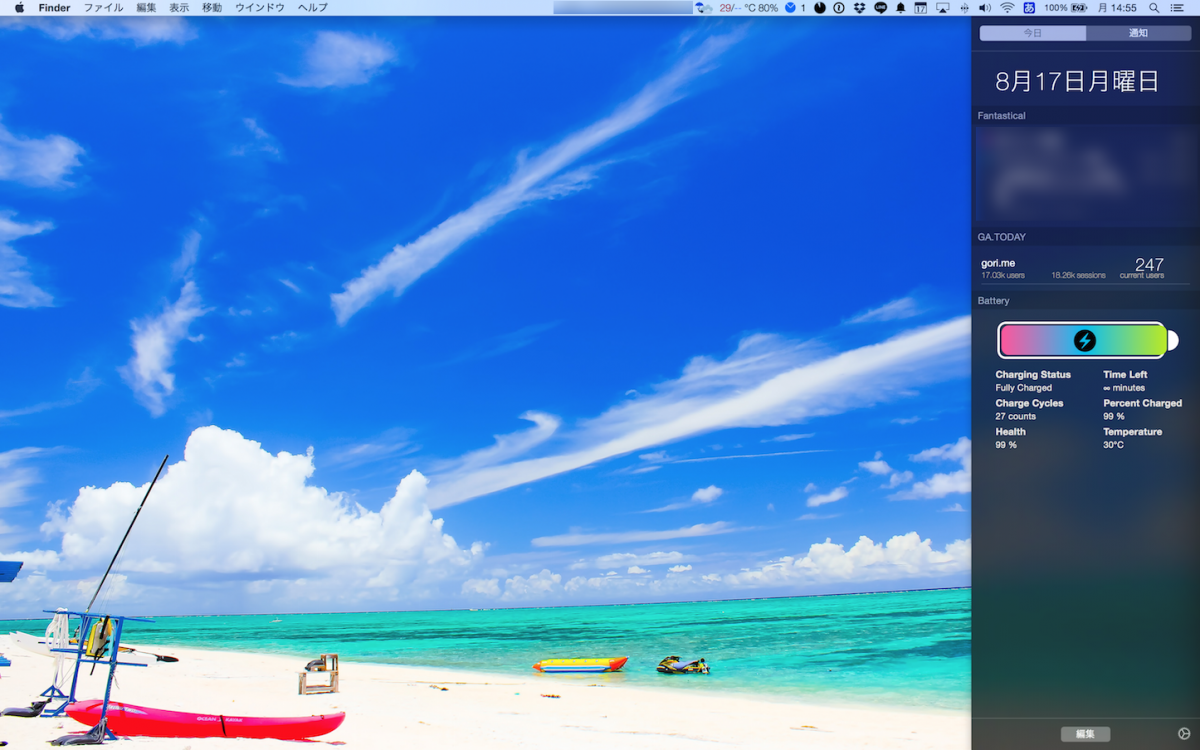
Task: Open the Japanese input source menu
Action: tap(1029, 7)
